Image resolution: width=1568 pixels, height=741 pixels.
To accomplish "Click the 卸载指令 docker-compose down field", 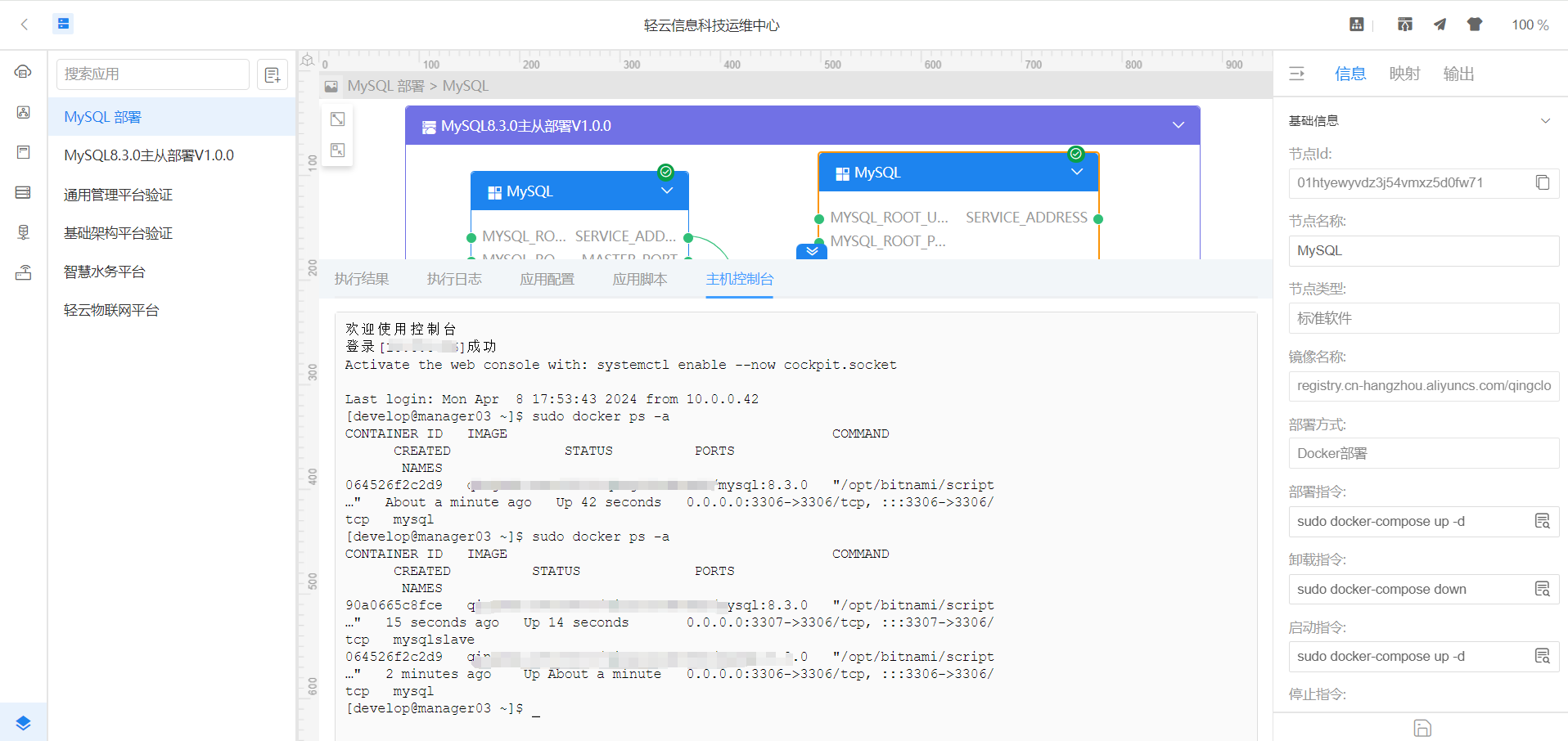I will 1424,589.
